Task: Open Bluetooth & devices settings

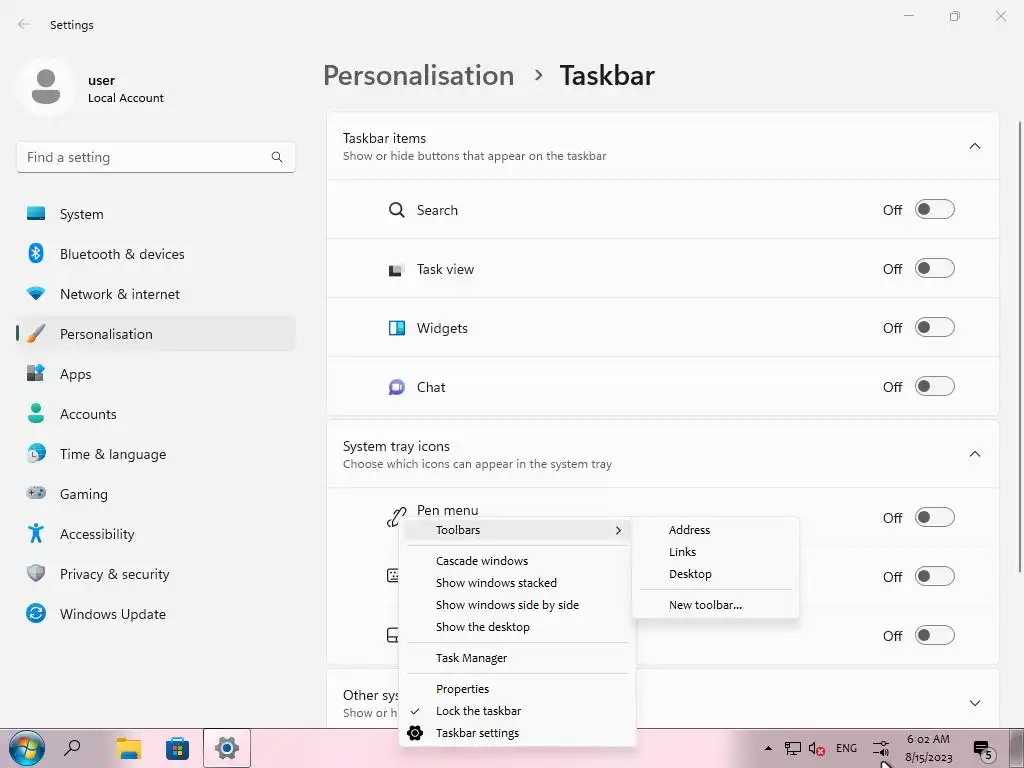Action: tap(155, 254)
